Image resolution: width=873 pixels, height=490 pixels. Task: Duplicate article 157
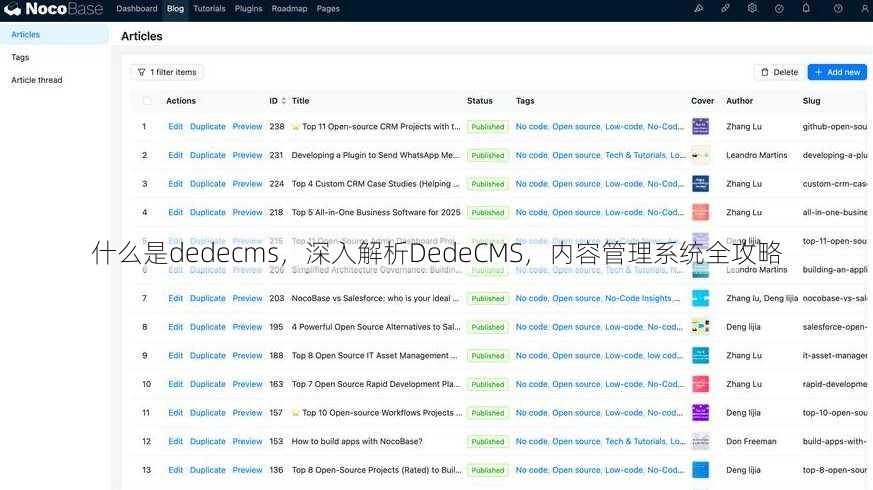point(208,413)
